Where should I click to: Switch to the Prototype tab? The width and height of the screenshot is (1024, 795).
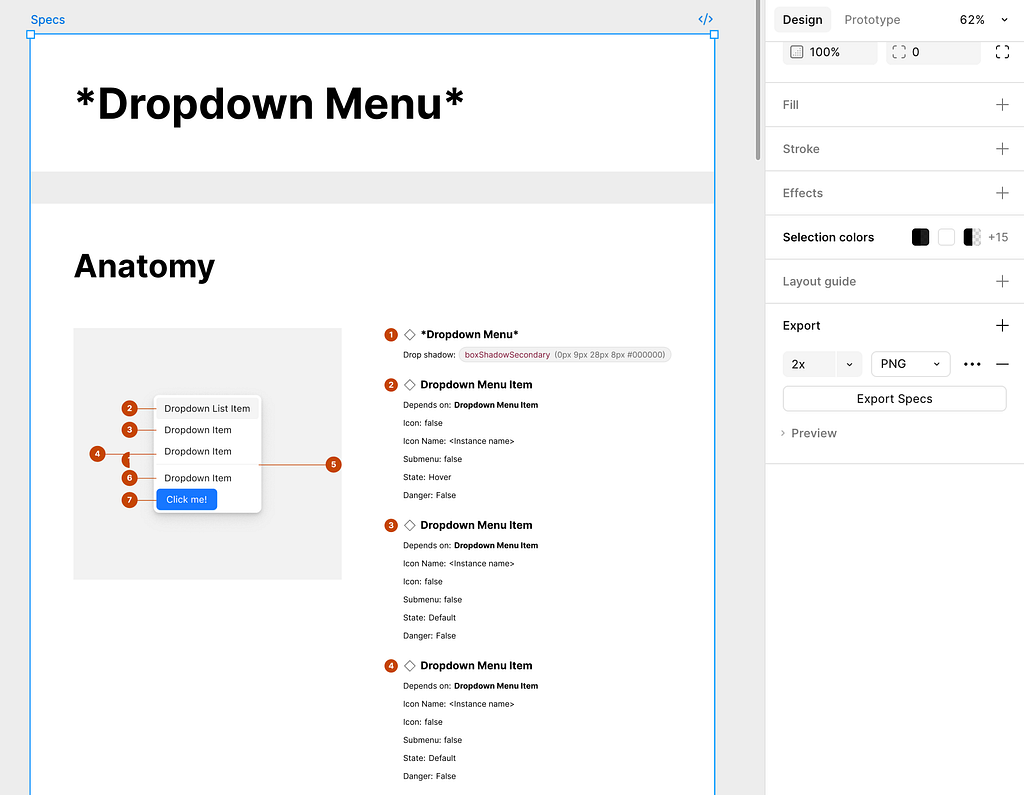(x=872, y=20)
